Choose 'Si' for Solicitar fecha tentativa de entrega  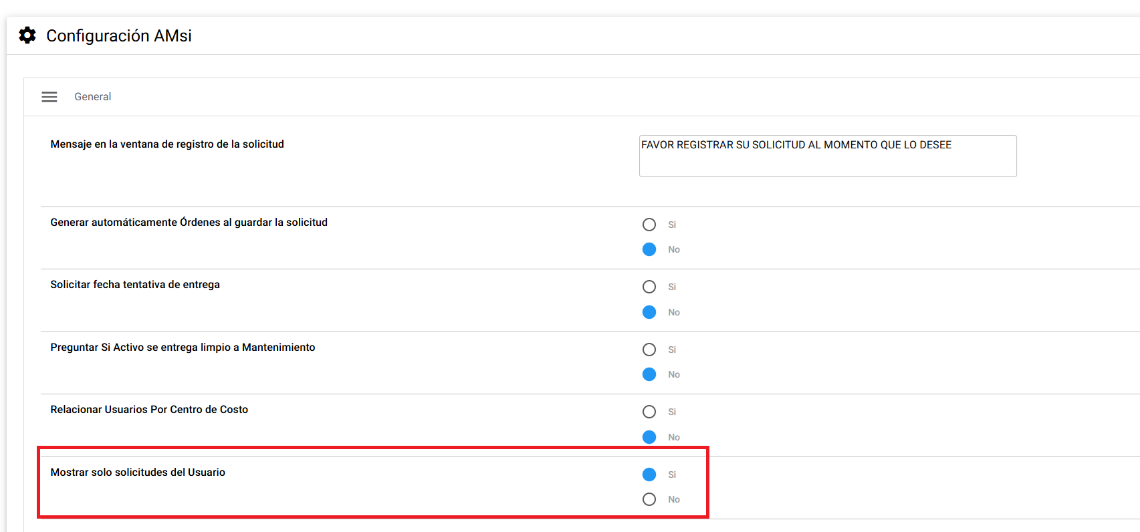(x=649, y=287)
